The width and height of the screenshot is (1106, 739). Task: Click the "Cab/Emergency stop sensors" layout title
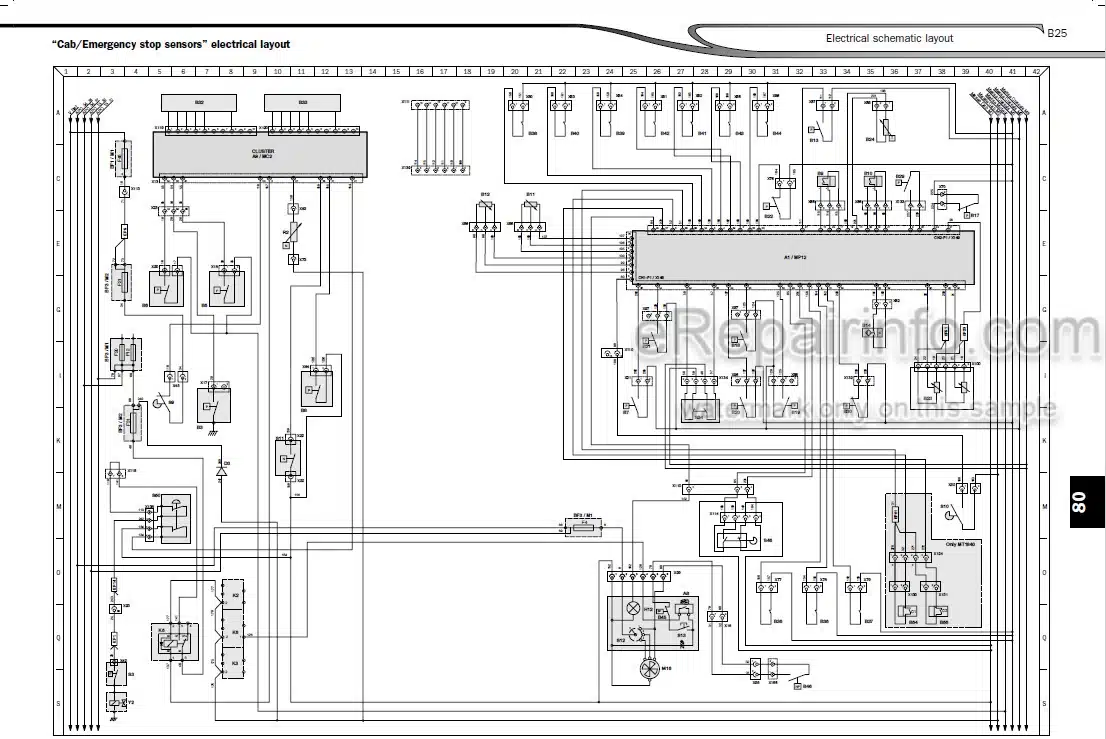171,44
